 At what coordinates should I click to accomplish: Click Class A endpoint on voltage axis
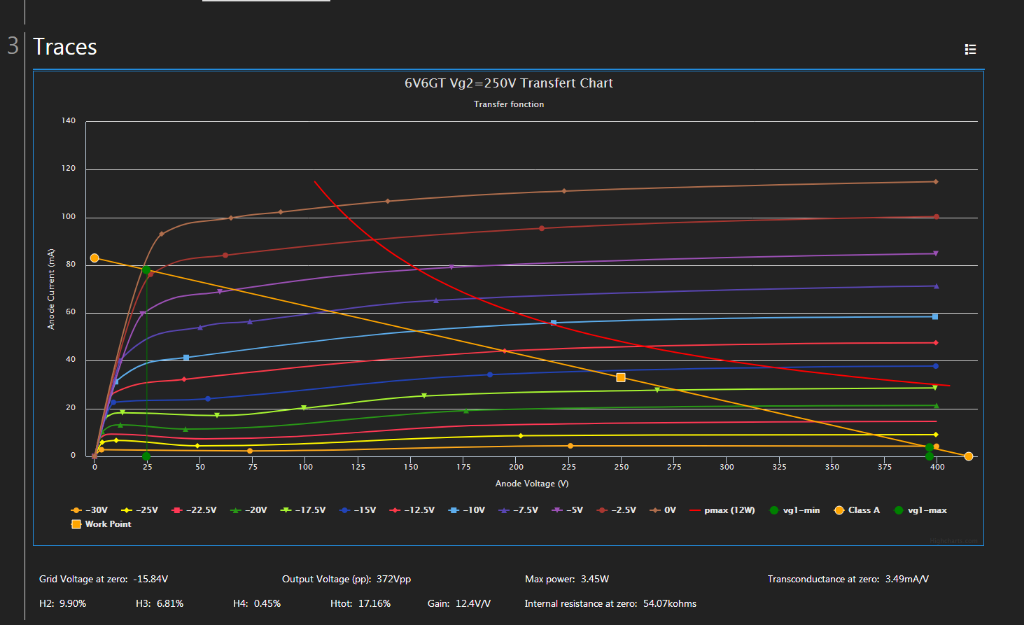(x=968, y=456)
